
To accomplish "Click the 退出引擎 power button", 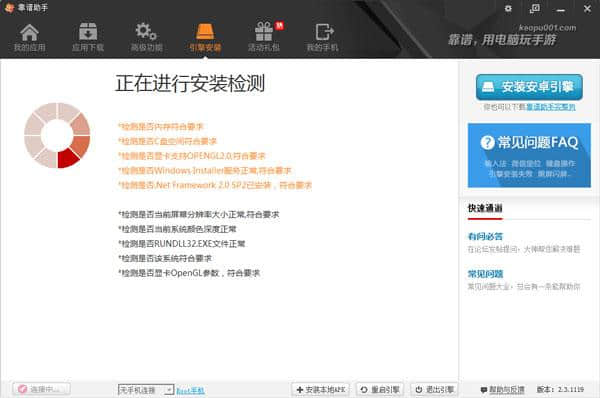I will [x=435, y=390].
